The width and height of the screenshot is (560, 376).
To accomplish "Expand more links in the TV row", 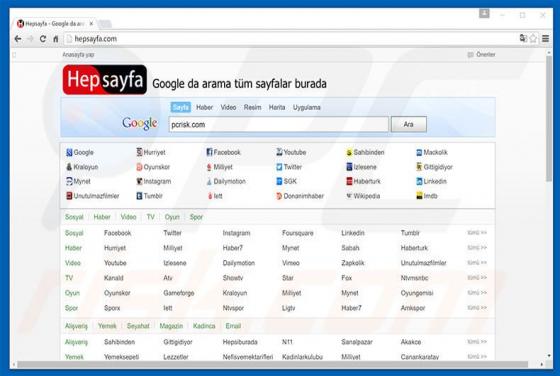I will [x=477, y=278].
